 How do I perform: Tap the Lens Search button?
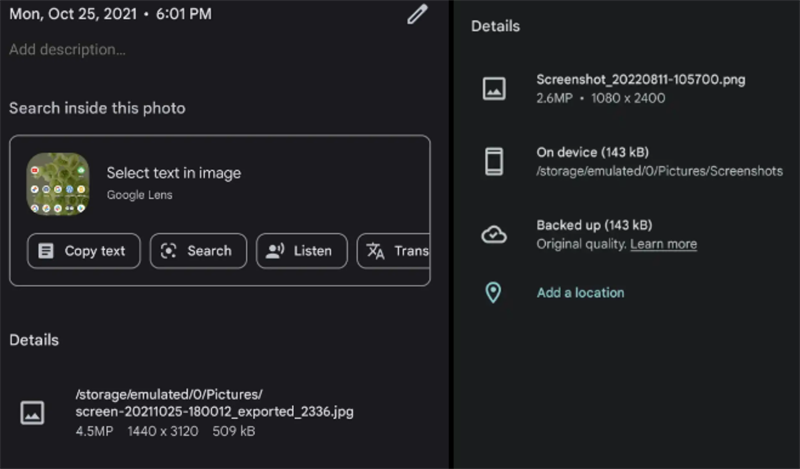point(198,251)
